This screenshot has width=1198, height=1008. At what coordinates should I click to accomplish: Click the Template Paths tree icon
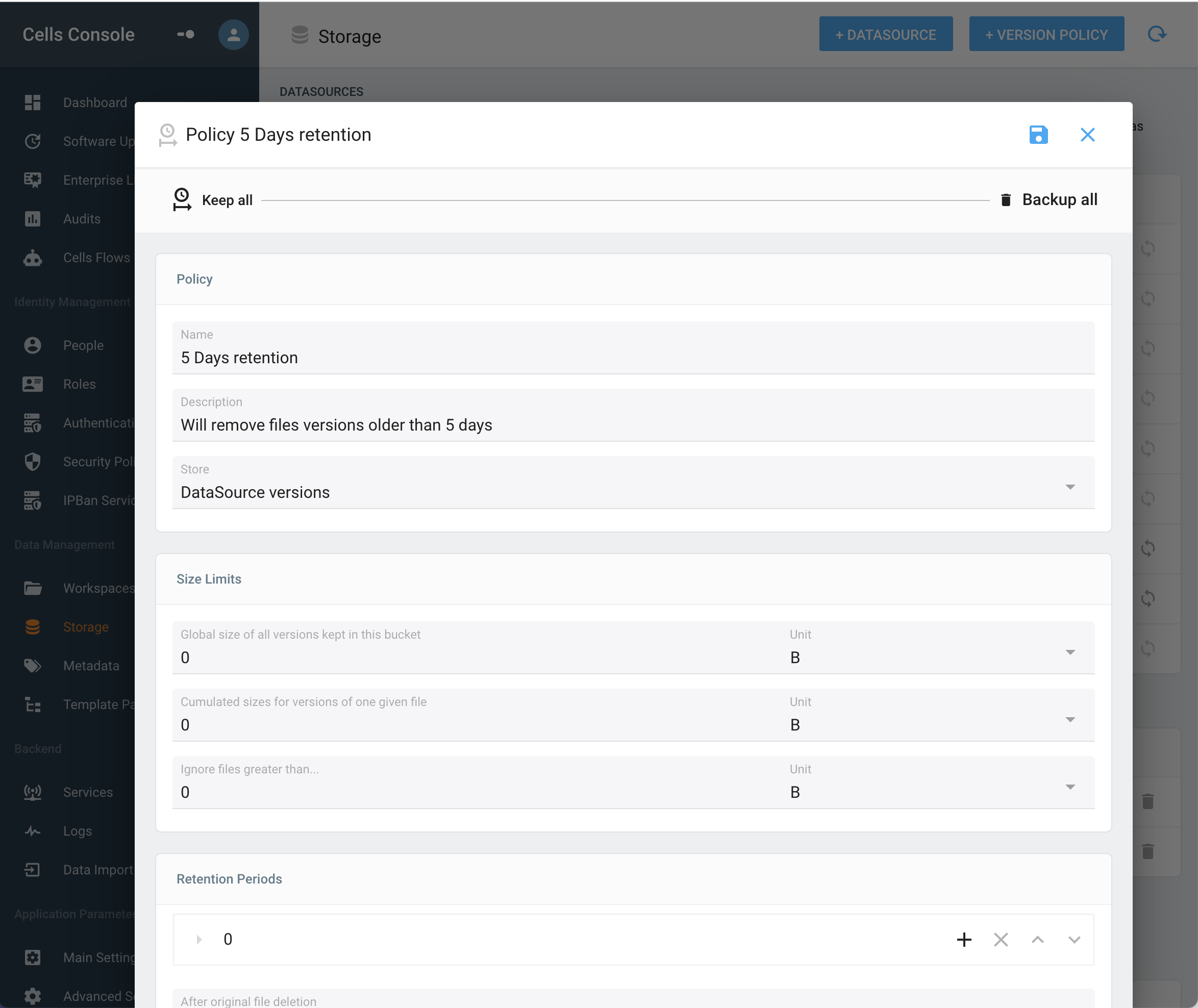click(x=33, y=704)
